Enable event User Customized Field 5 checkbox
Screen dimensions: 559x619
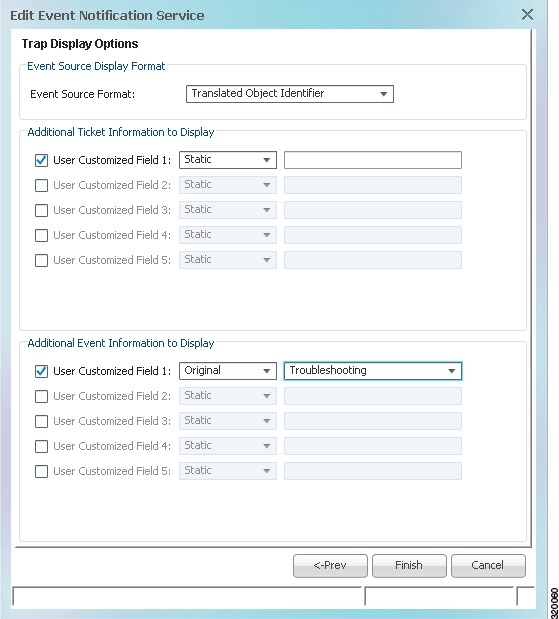(x=41, y=471)
